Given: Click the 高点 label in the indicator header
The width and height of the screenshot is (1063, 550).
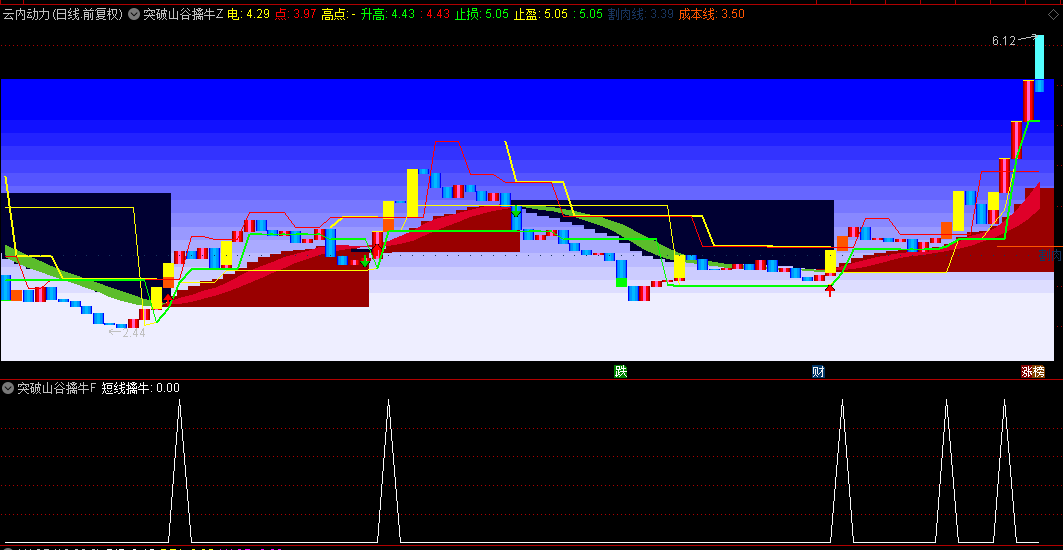Looking at the screenshot, I should click(x=334, y=14).
